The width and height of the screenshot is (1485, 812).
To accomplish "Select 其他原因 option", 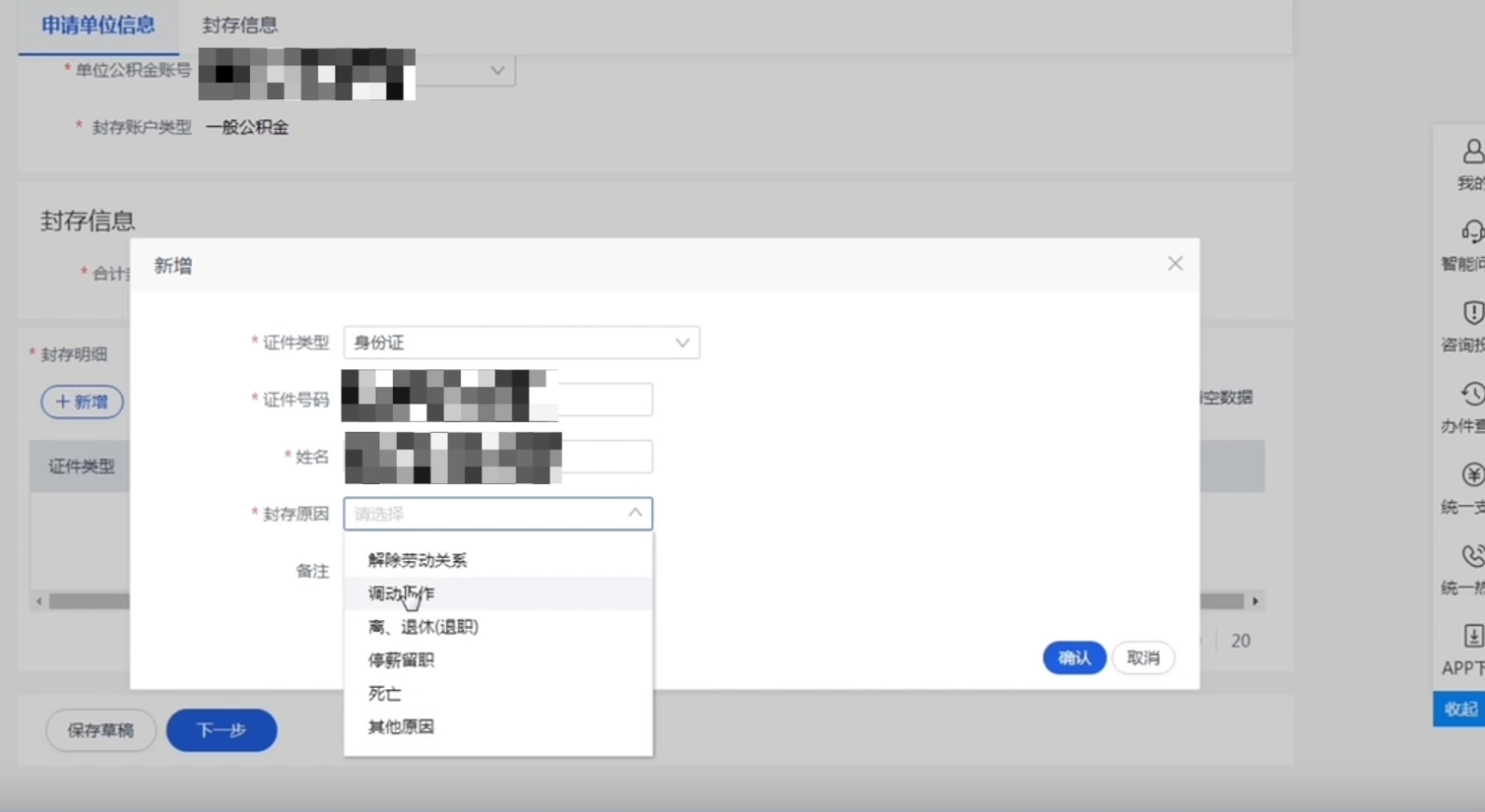I will 497,726.
